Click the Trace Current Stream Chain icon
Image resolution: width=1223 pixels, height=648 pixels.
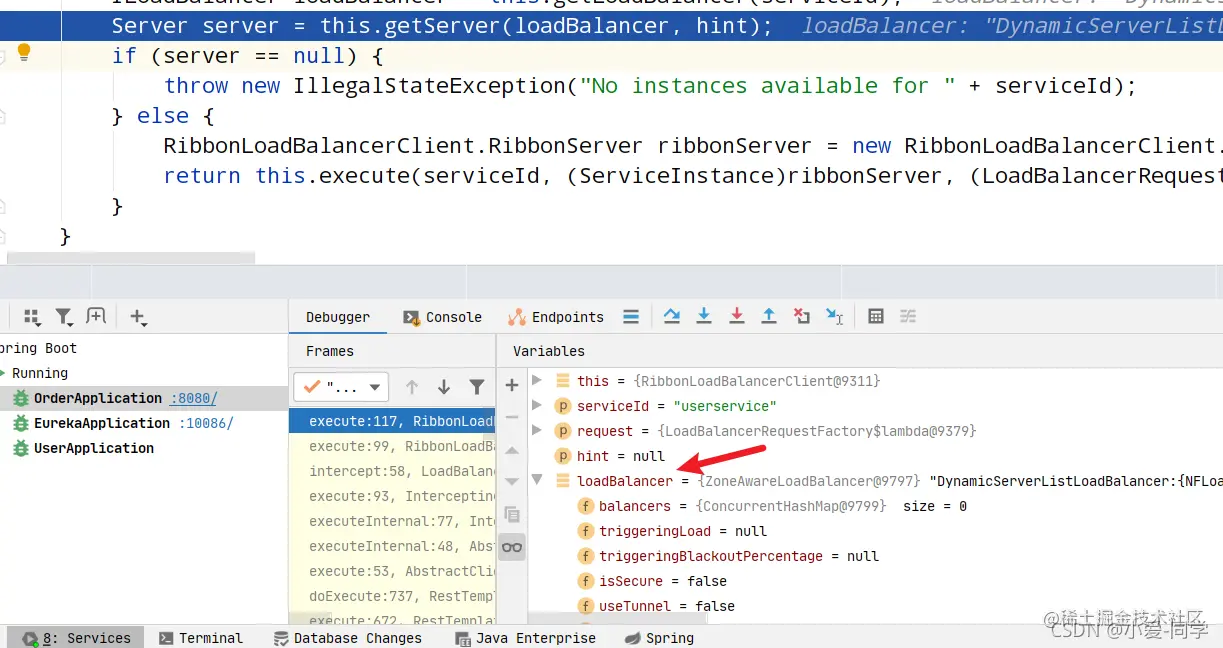click(x=908, y=316)
